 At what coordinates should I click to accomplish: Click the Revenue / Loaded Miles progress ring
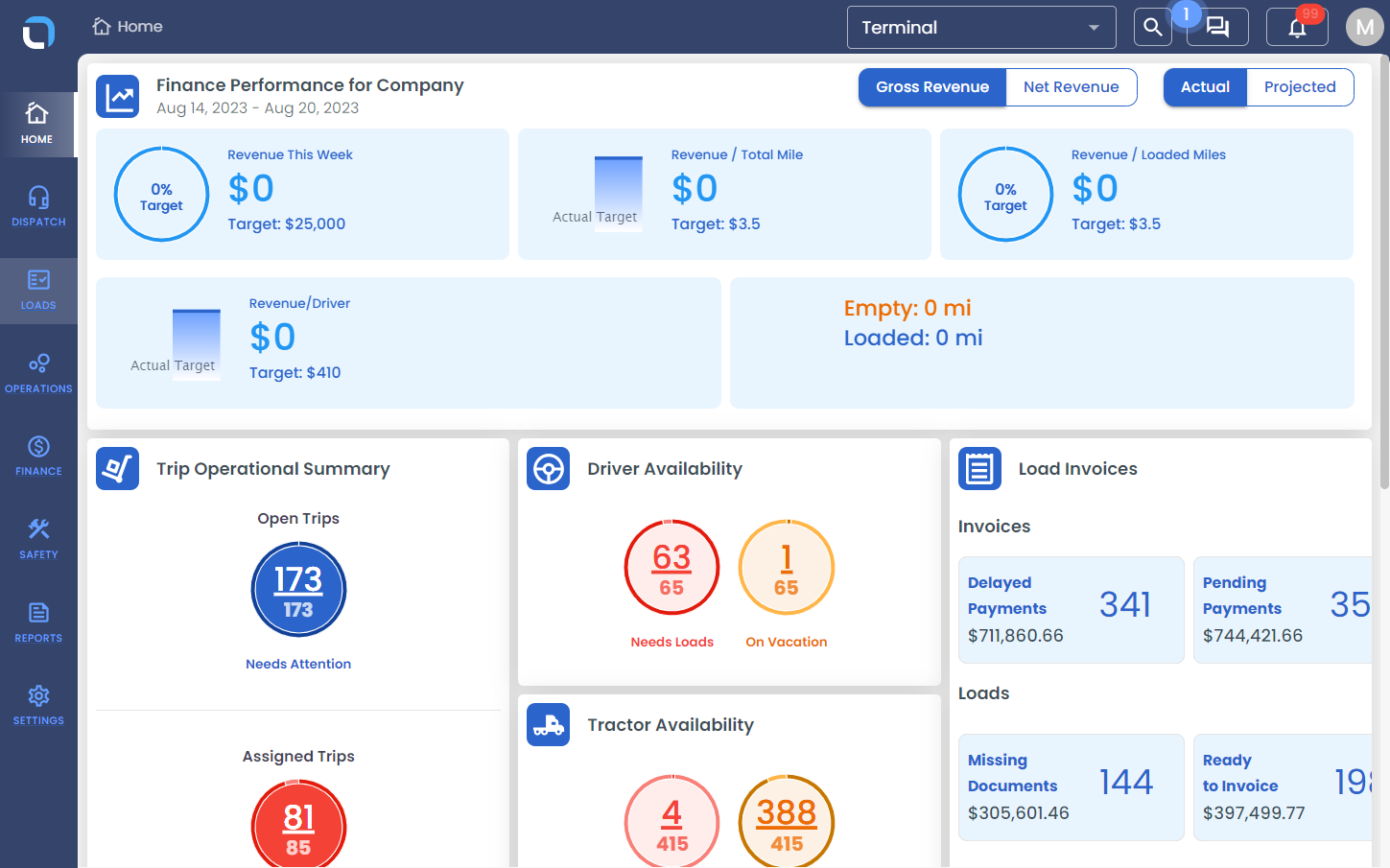pos(1005,195)
